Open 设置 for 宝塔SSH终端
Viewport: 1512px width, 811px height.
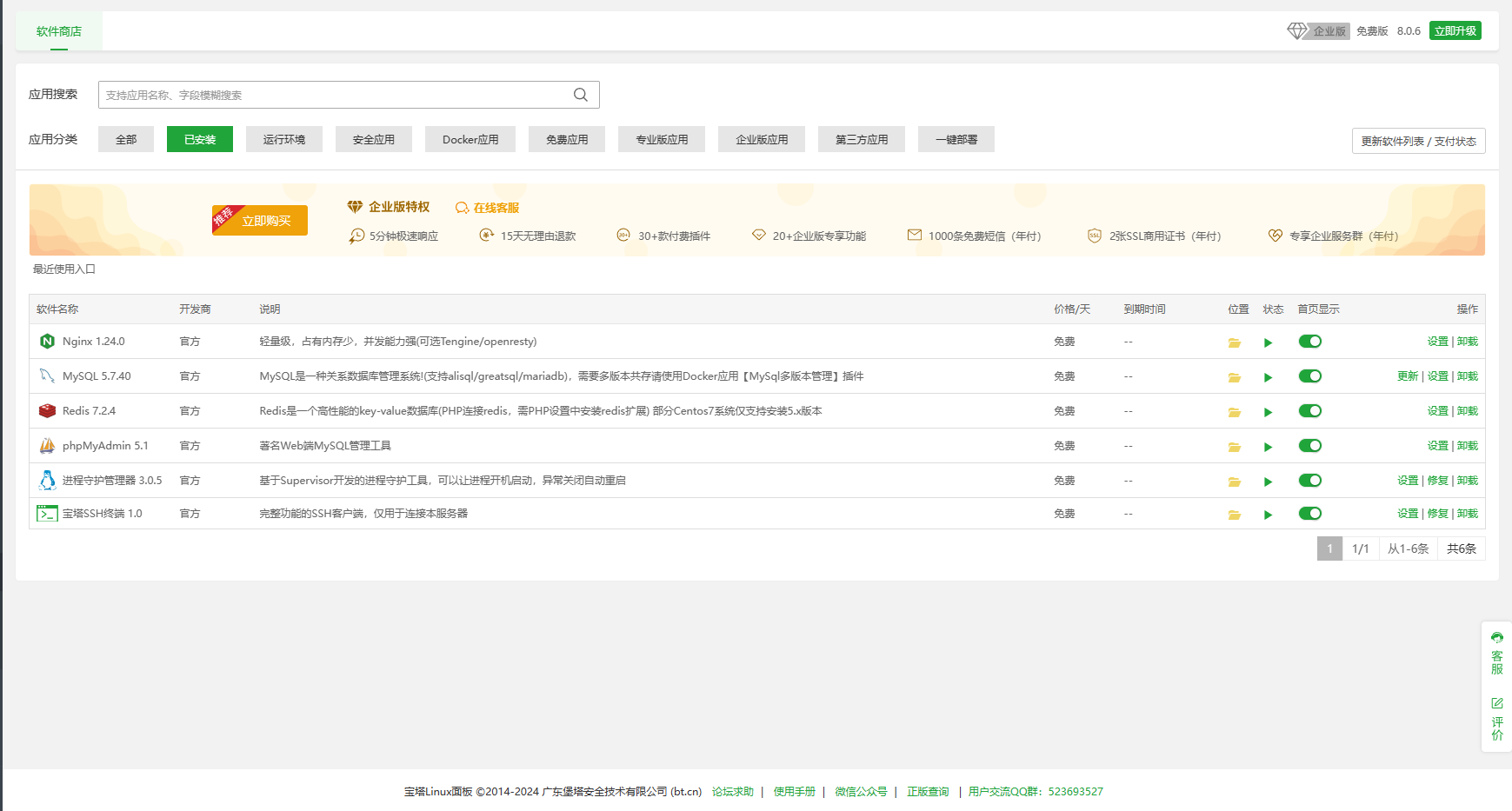tap(1408, 514)
